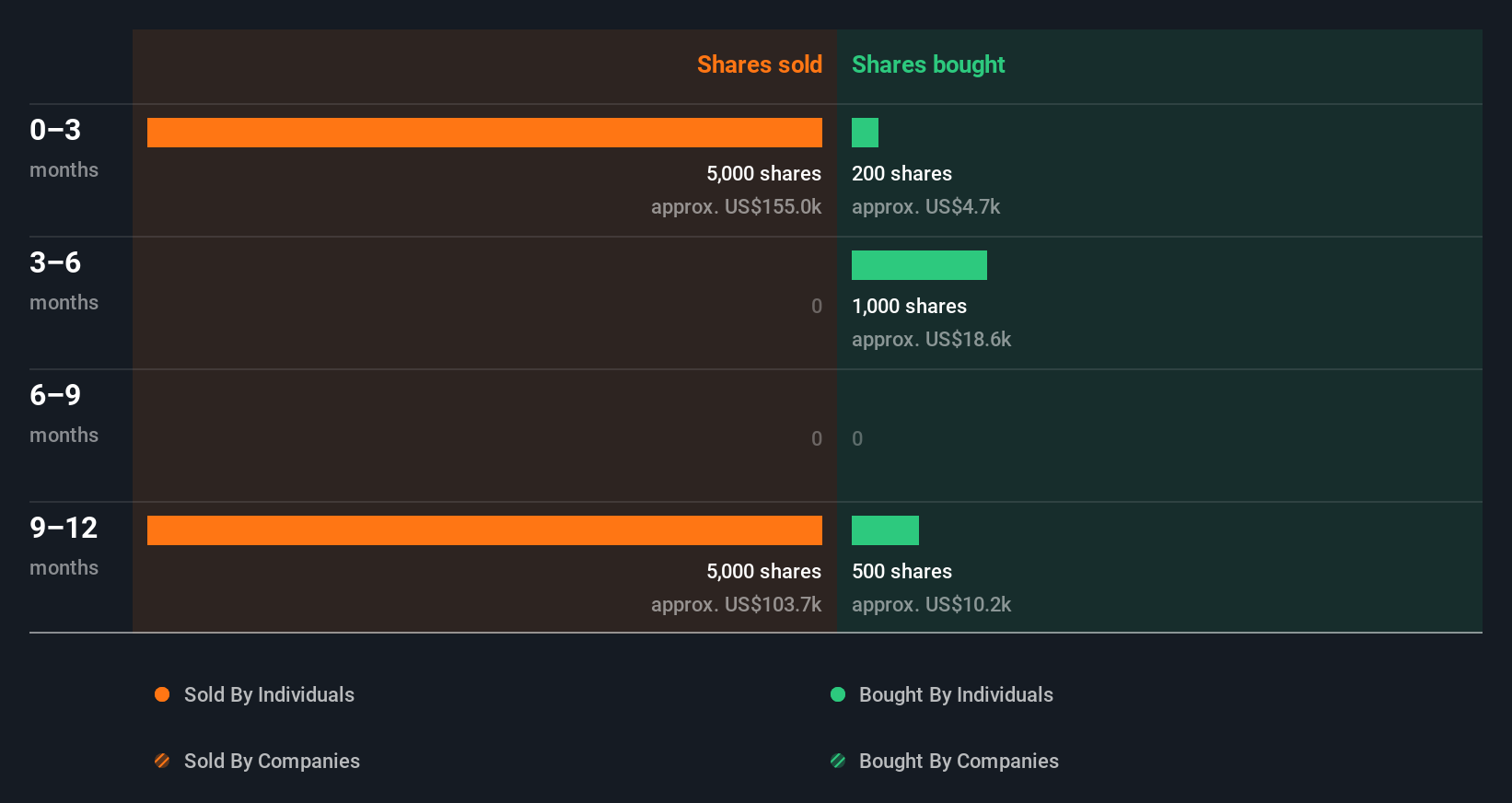Screen dimensions: 1512x803
Task: Click the striped Sold By Companies legend icon
Action: (162, 761)
